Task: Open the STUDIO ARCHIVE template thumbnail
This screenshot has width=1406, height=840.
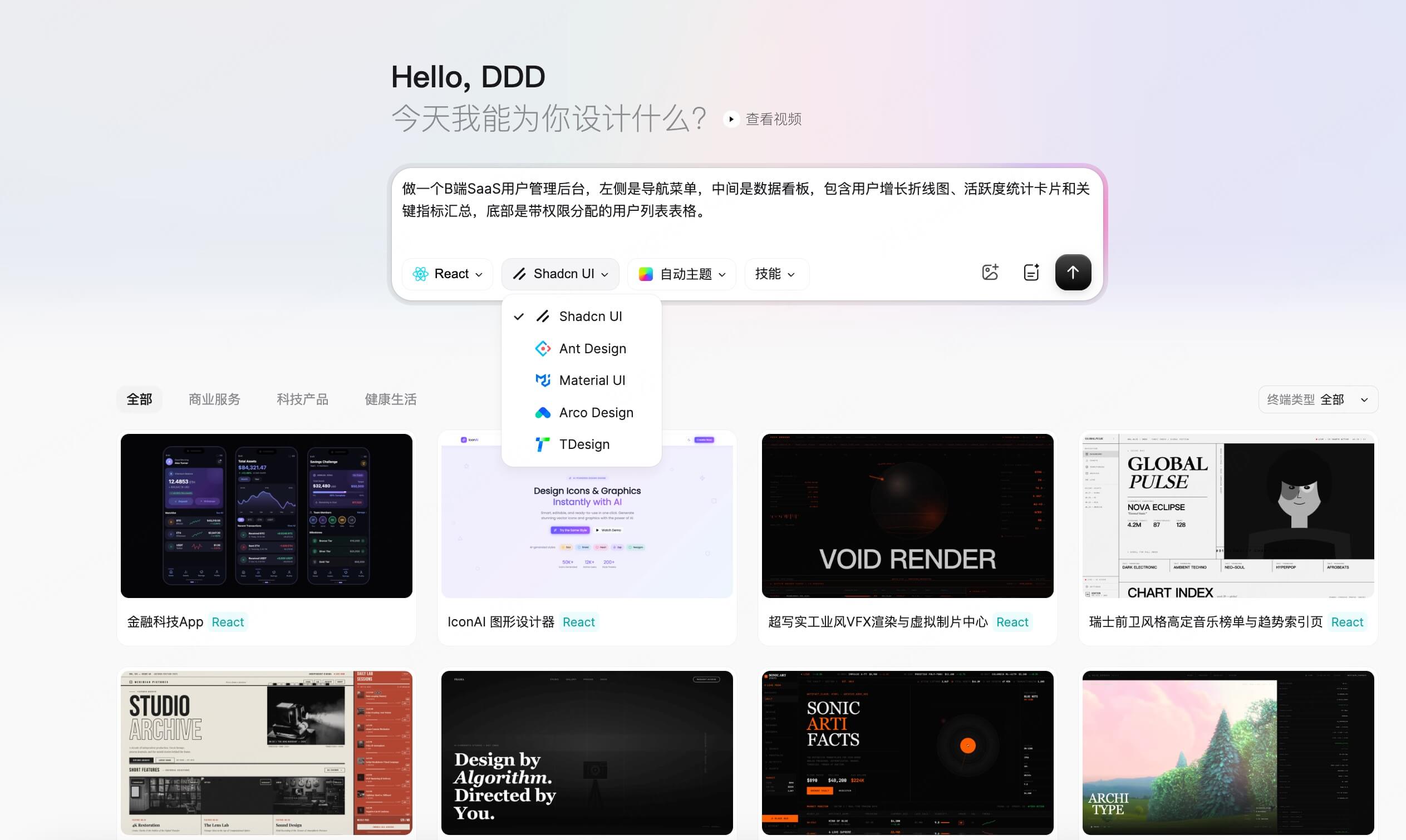Action: coord(266,753)
